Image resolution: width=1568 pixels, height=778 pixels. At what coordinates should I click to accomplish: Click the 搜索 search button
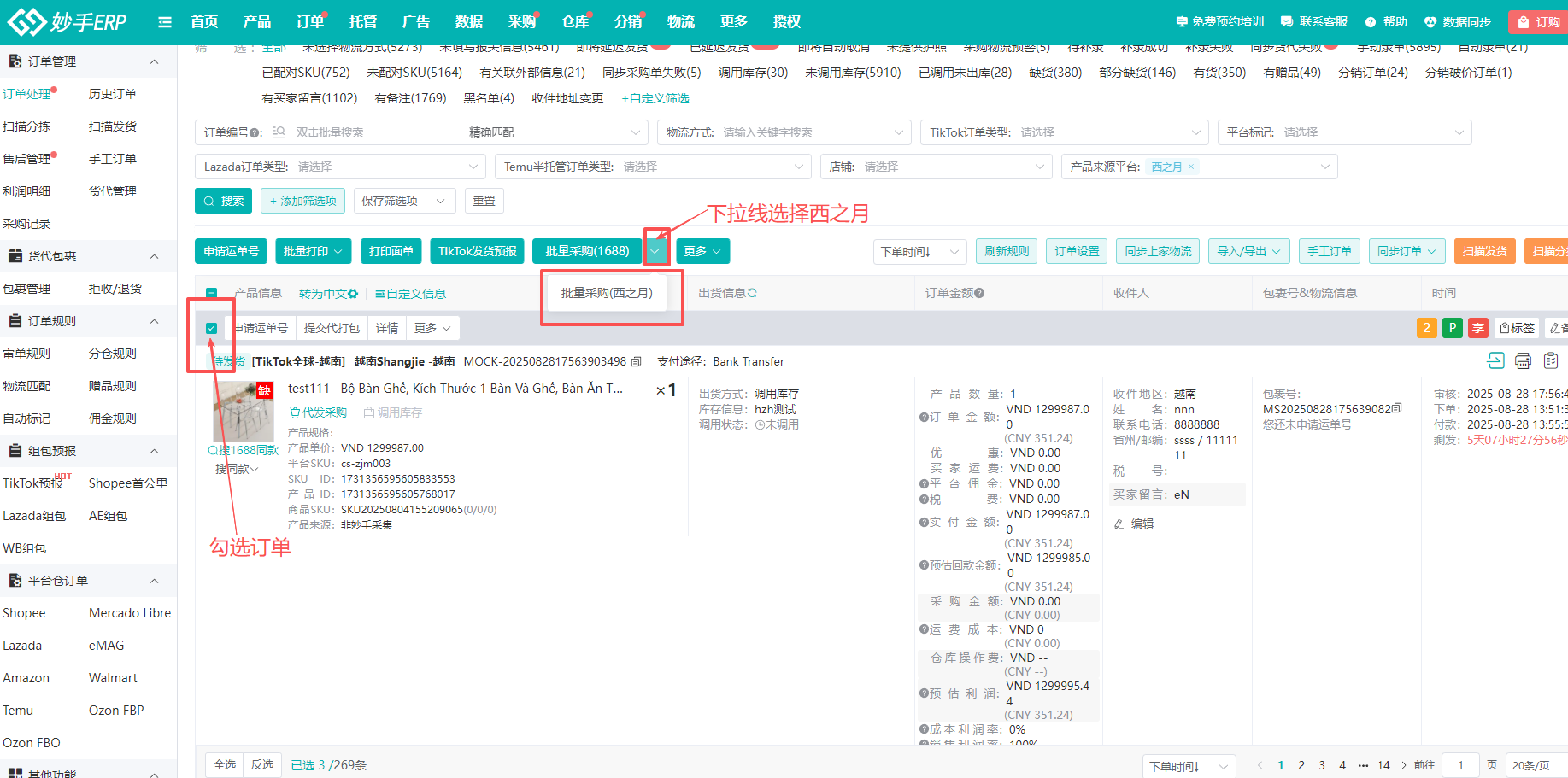point(223,201)
